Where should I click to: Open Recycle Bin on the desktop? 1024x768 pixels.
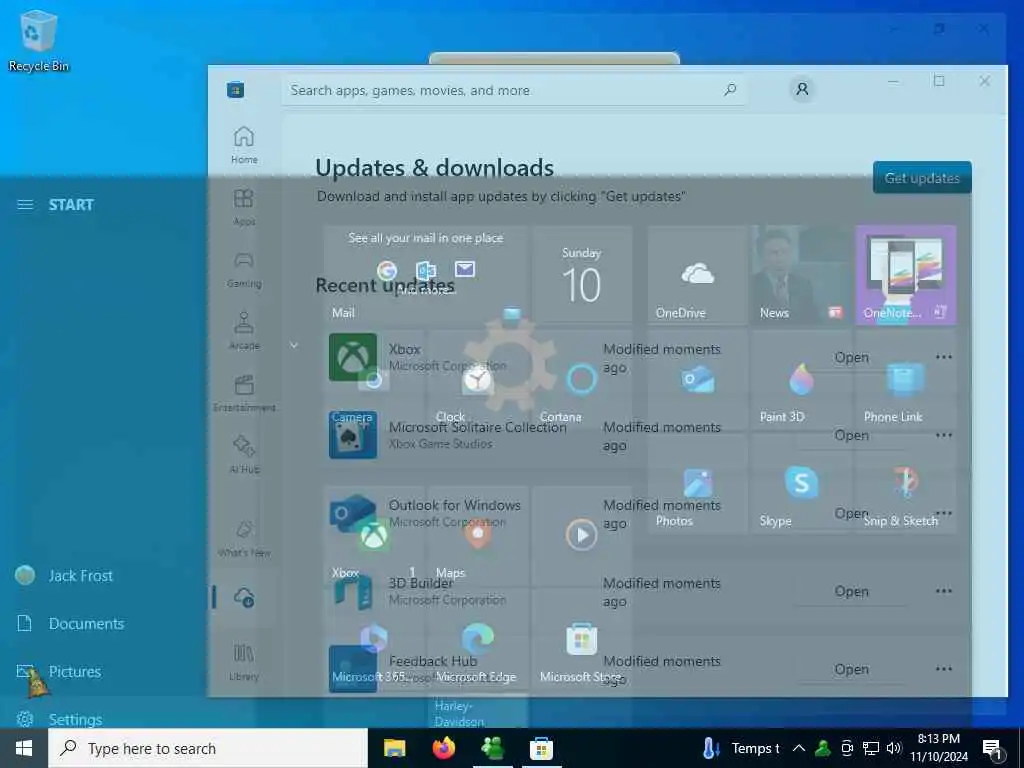39,40
